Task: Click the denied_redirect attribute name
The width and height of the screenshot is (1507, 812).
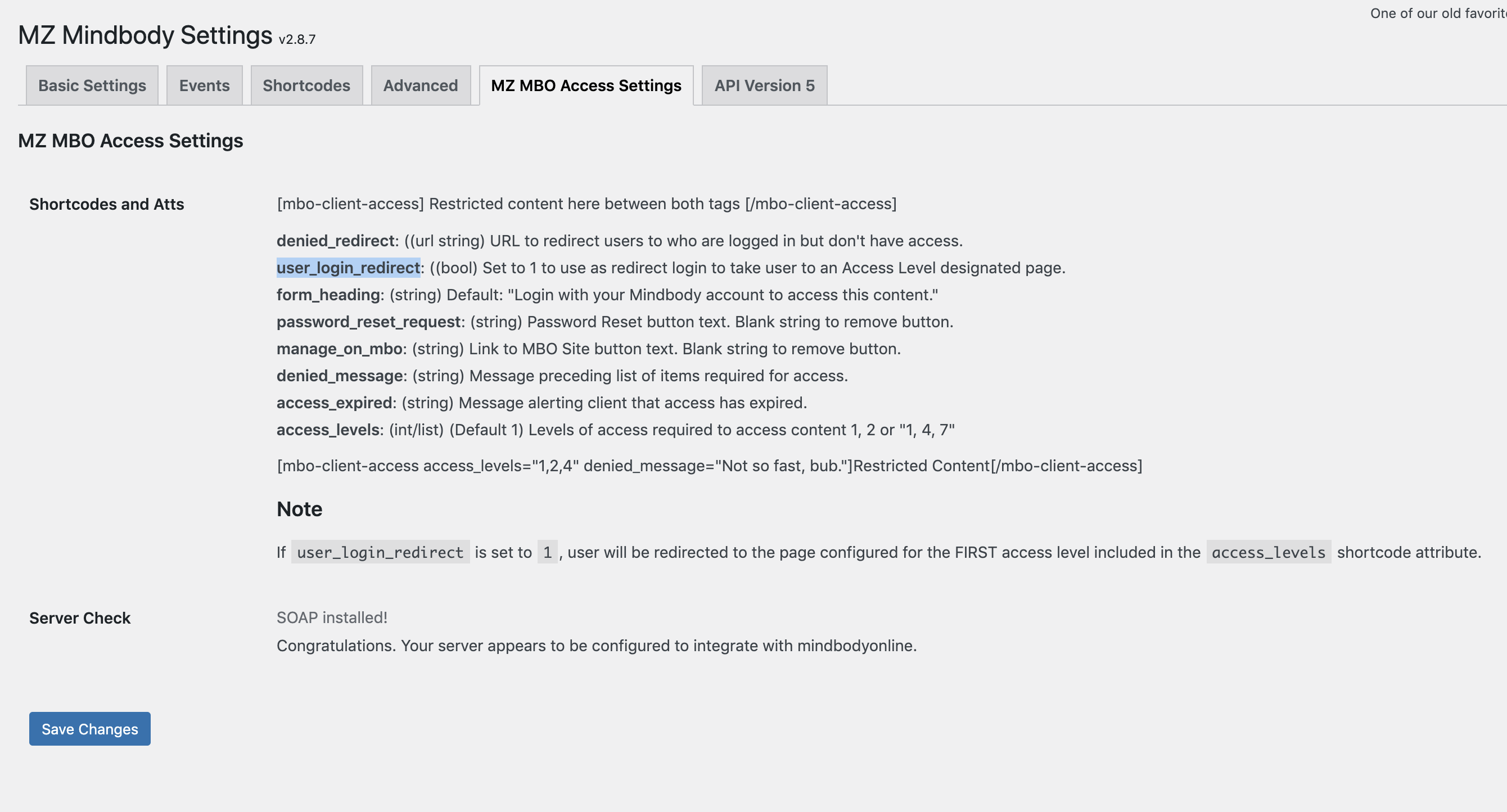Action: pyautogui.click(x=335, y=241)
